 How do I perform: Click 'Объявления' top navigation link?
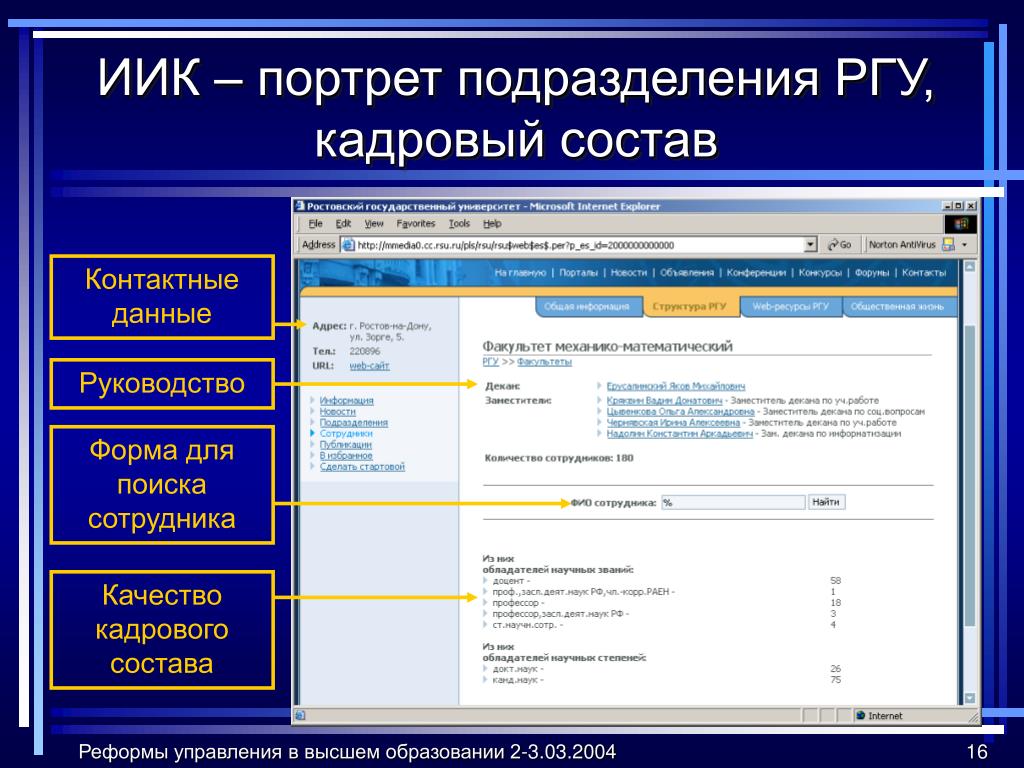[x=686, y=272]
